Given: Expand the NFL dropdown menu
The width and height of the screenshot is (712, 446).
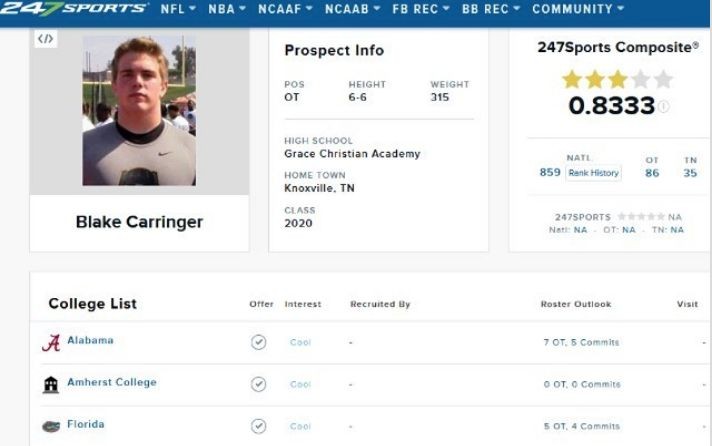Looking at the screenshot, I should (x=178, y=9).
